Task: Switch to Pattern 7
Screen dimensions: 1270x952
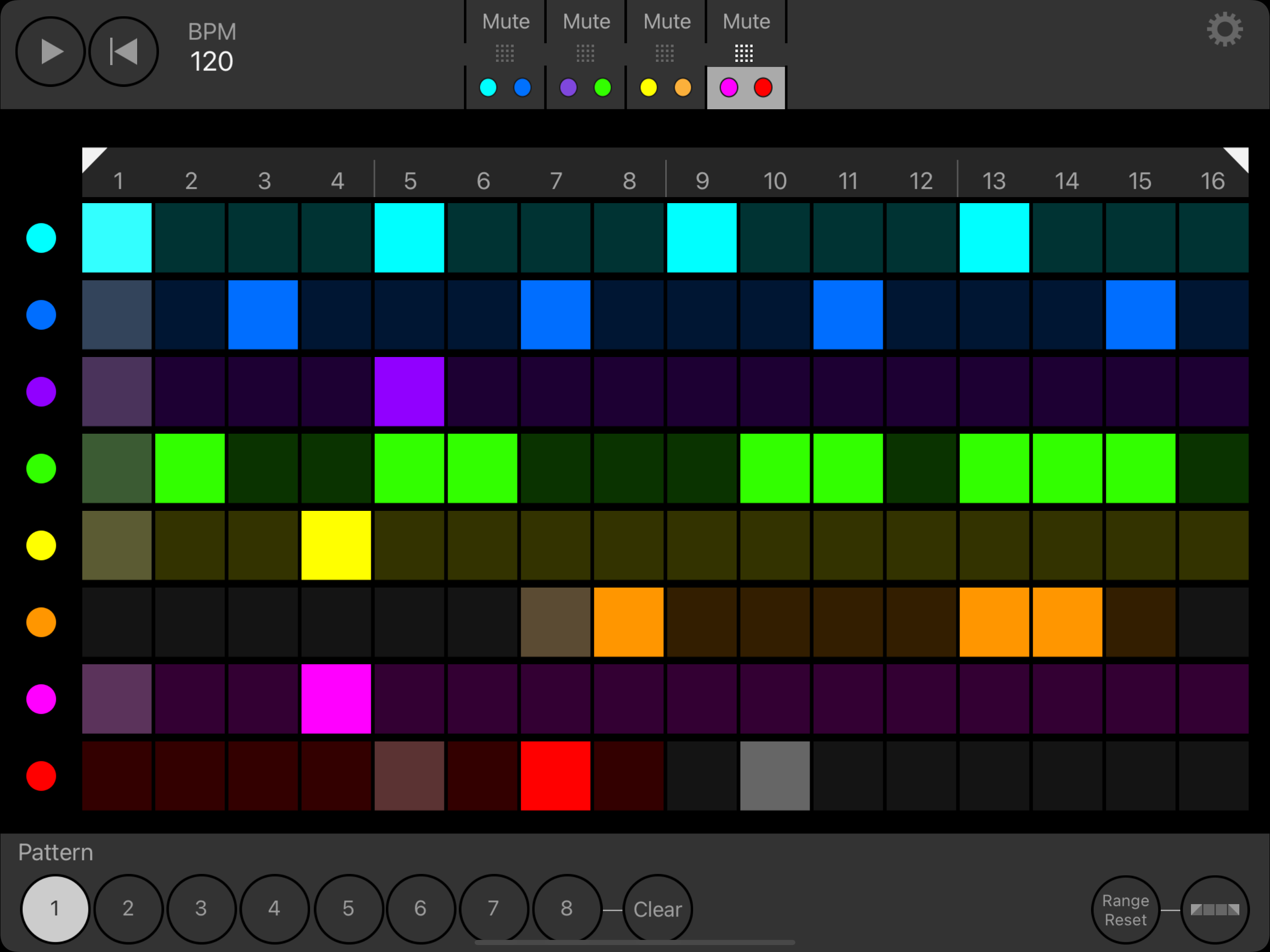Action: coord(493,909)
